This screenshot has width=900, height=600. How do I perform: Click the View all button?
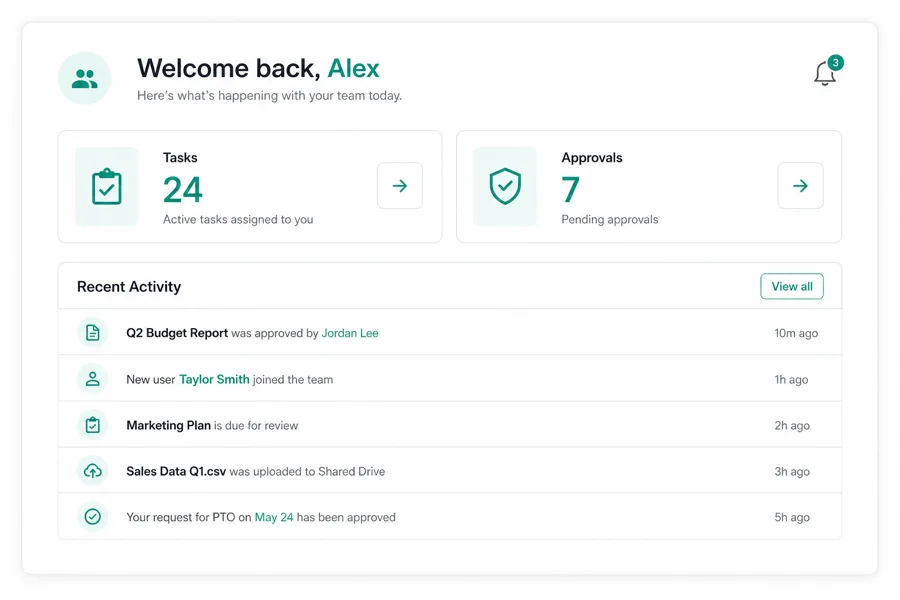(x=792, y=287)
